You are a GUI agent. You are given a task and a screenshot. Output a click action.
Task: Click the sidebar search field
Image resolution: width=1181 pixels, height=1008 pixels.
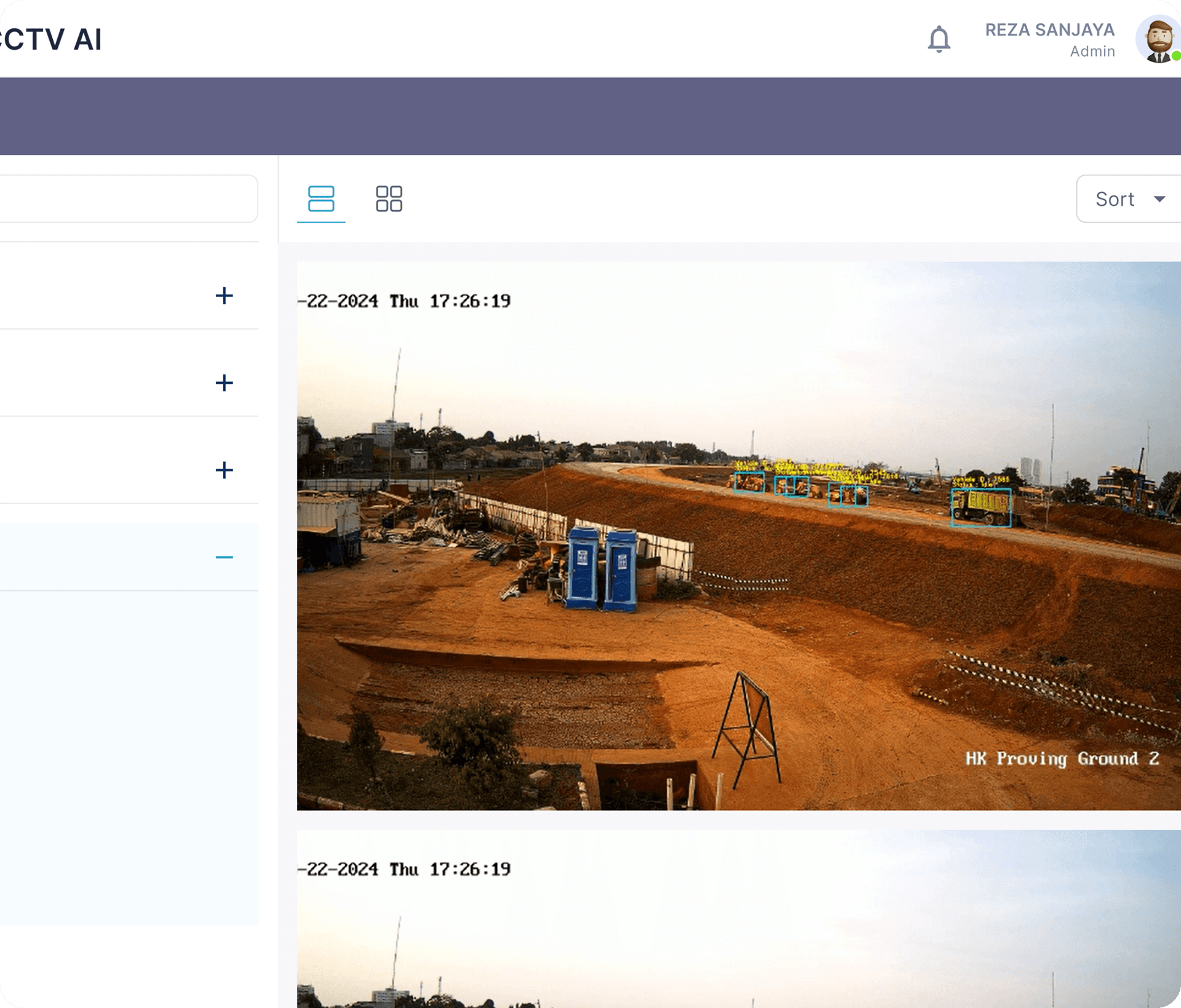[x=129, y=199]
